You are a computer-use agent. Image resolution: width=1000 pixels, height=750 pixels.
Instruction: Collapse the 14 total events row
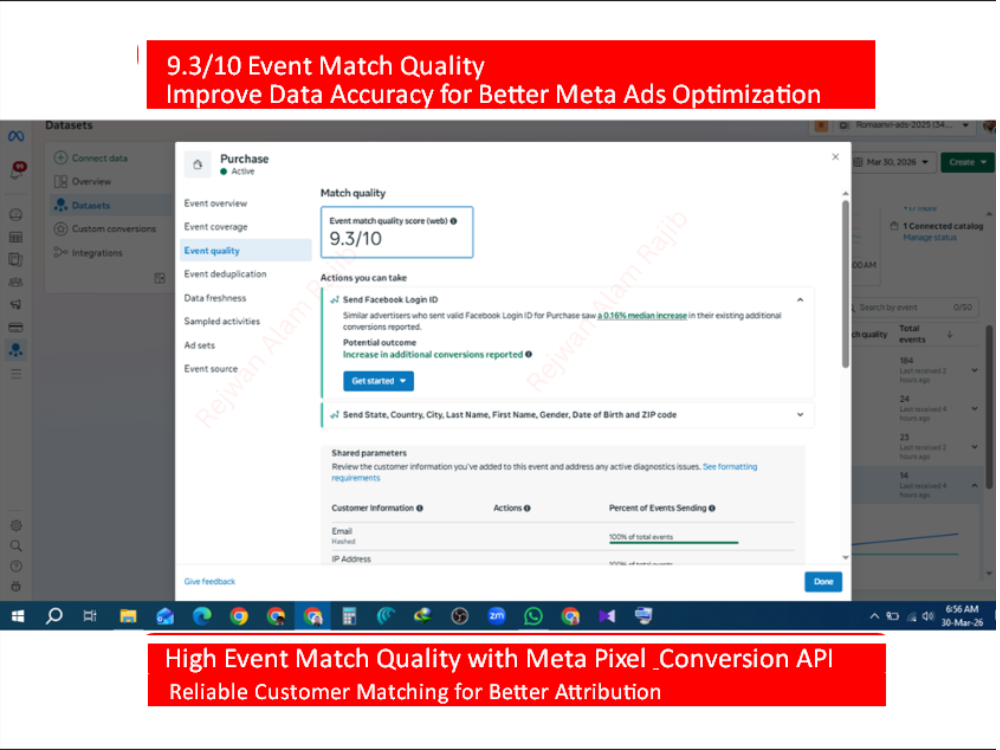coord(974,486)
